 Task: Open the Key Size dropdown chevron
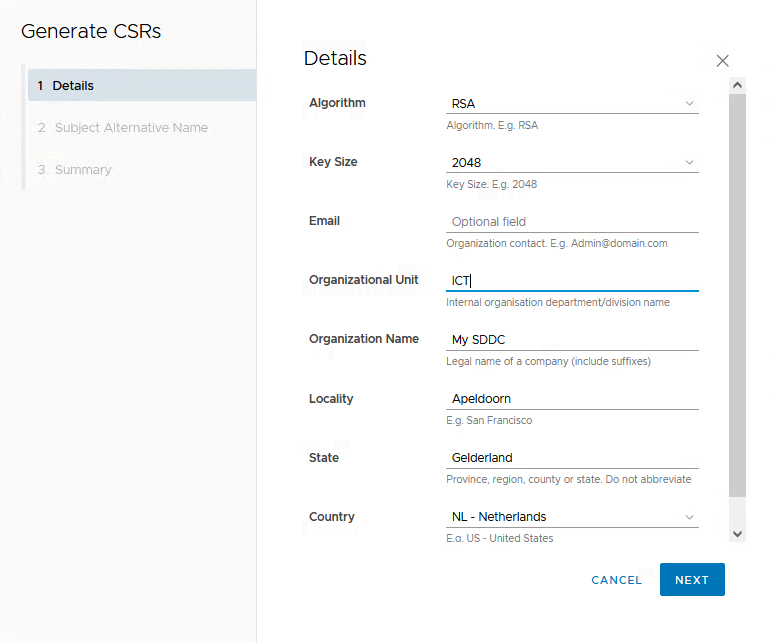(x=689, y=162)
